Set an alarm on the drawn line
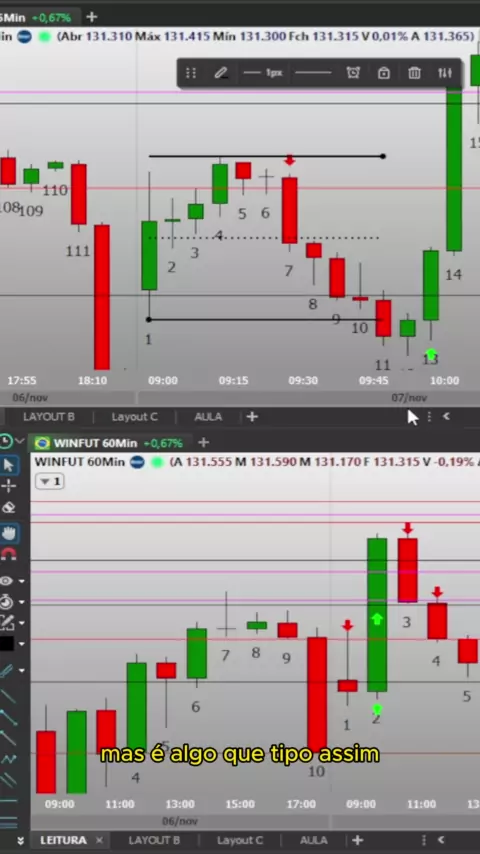The height and width of the screenshot is (854, 480). tap(353, 72)
